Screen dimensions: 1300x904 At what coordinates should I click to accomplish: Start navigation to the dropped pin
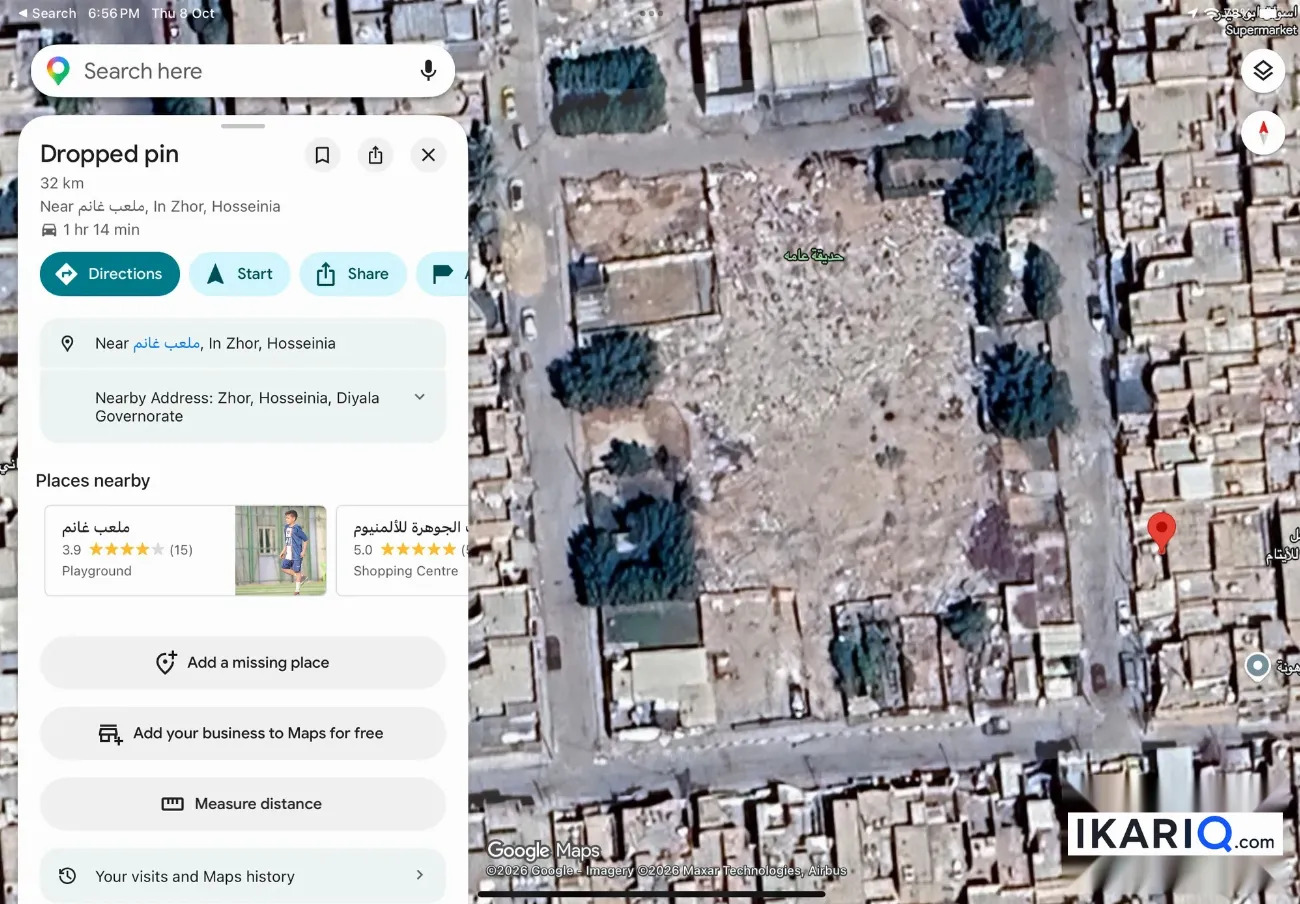pyautogui.click(x=240, y=274)
